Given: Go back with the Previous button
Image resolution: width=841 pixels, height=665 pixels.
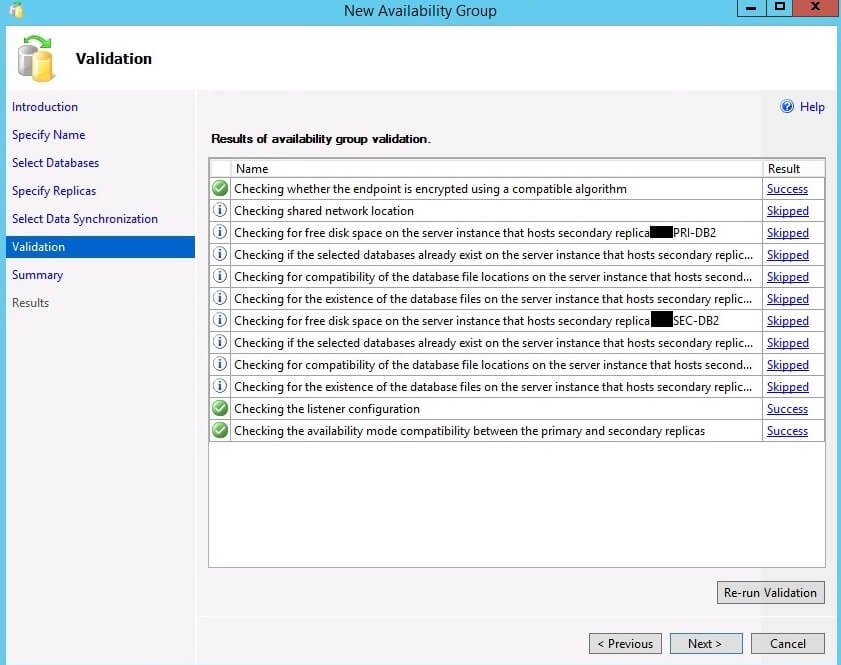Looking at the screenshot, I should point(625,644).
